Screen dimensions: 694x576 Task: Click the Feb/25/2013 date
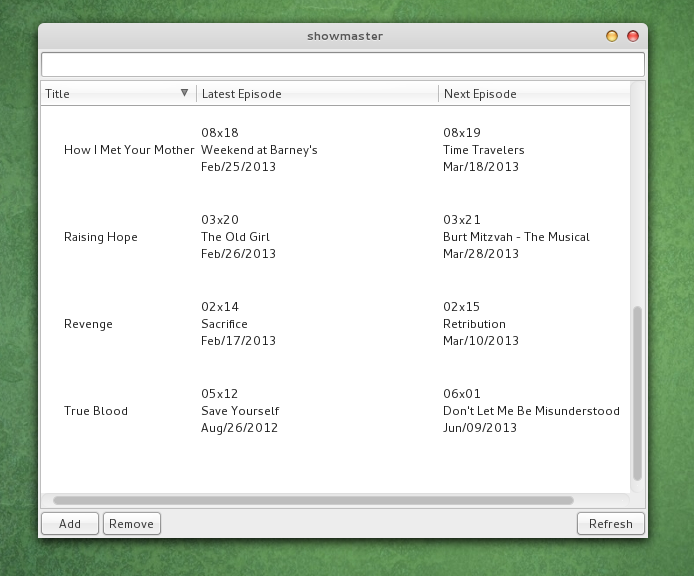tap(239, 166)
